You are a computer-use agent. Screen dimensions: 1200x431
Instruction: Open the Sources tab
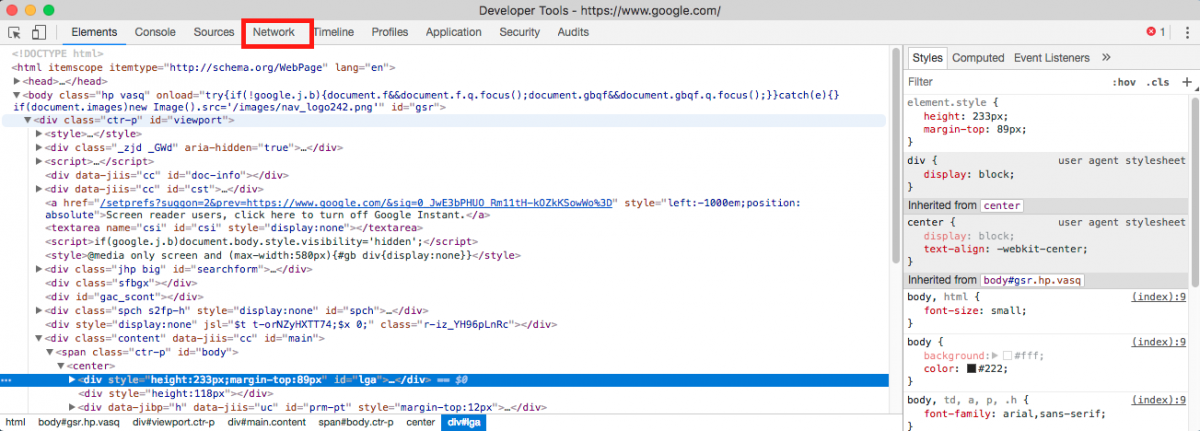[x=214, y=32]
